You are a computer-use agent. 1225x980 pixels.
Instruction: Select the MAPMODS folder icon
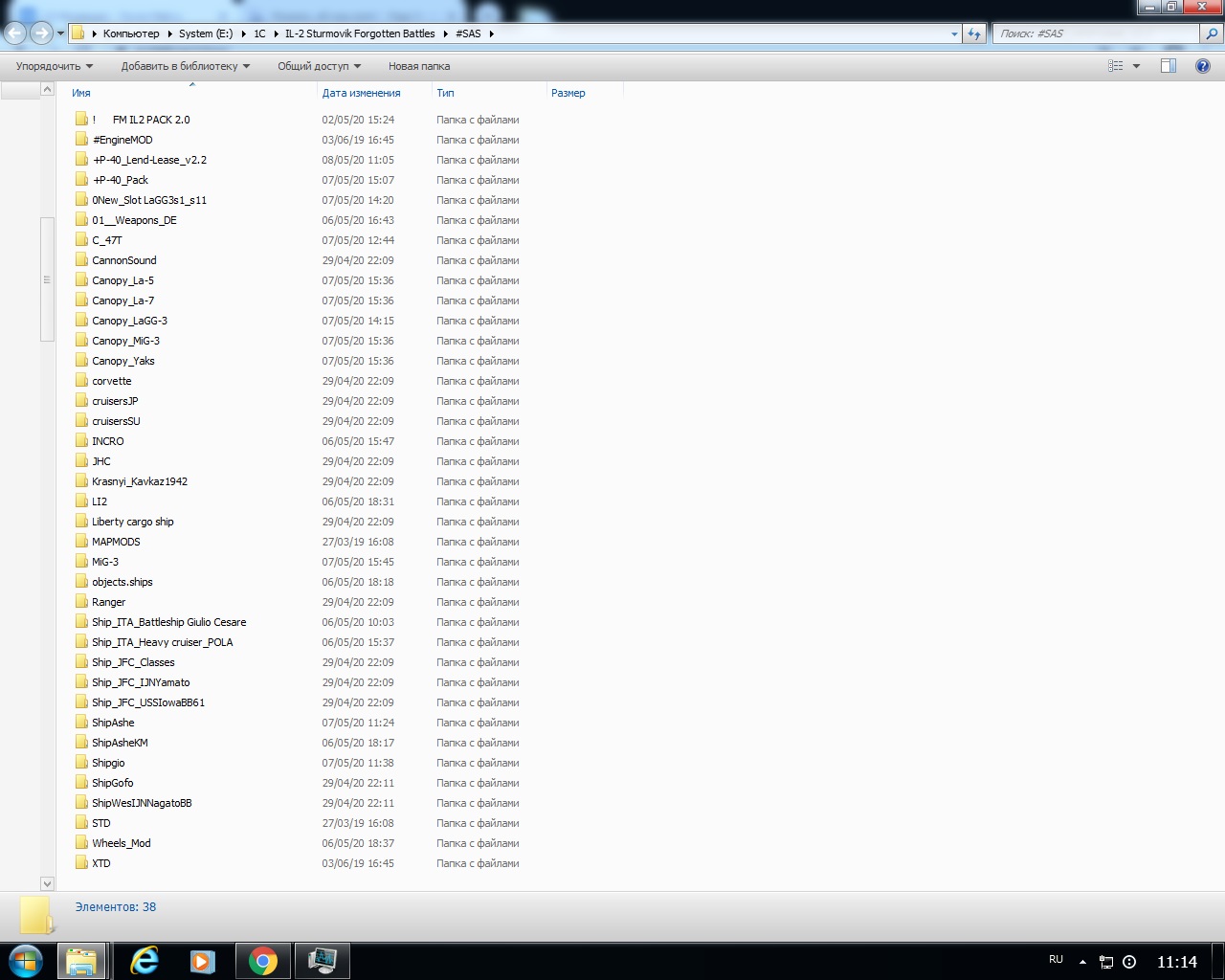pyautogui.click(x=81, y=542)
